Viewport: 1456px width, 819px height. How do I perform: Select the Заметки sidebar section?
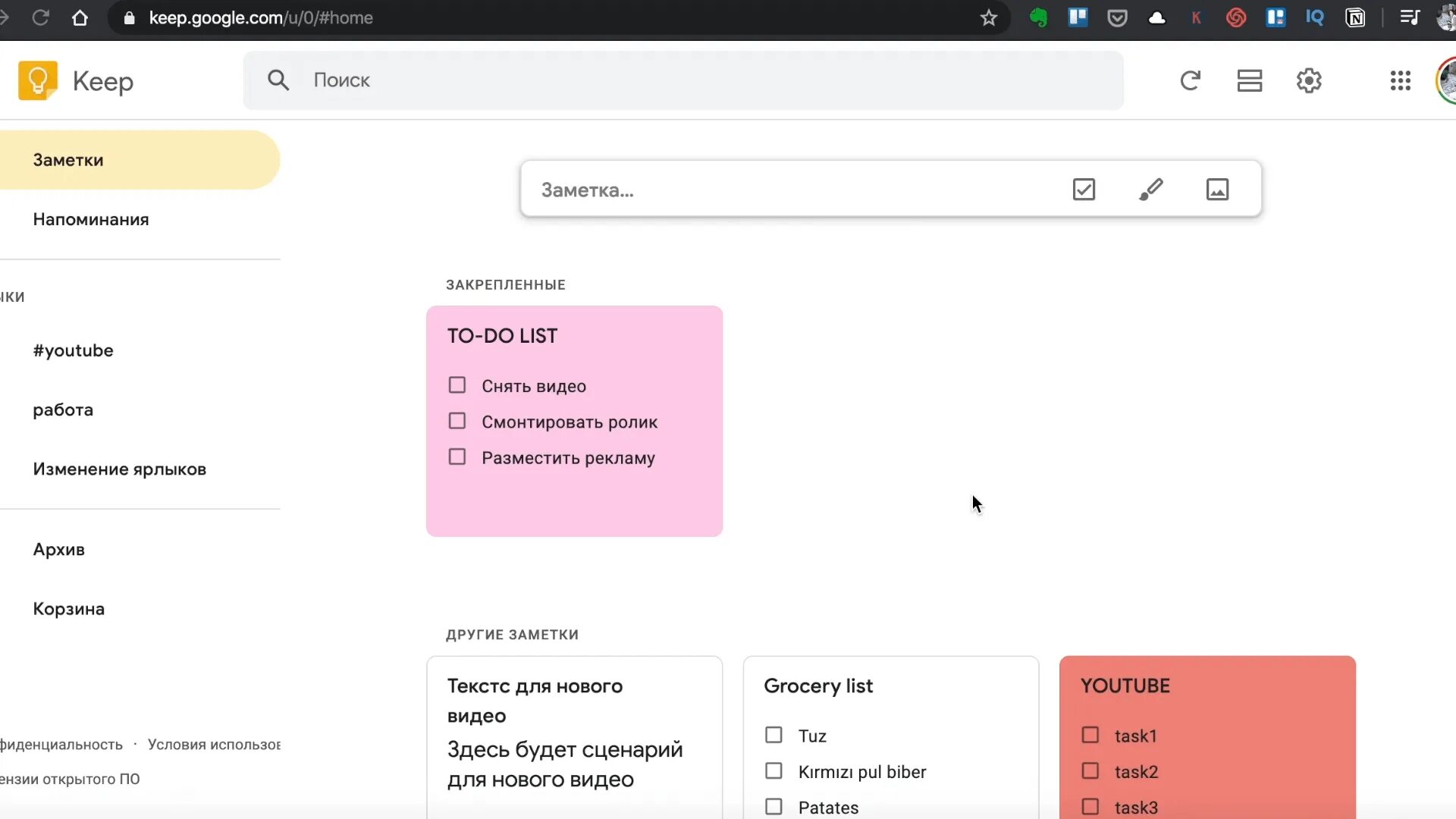pyautogui.click(x=140, y=160)
